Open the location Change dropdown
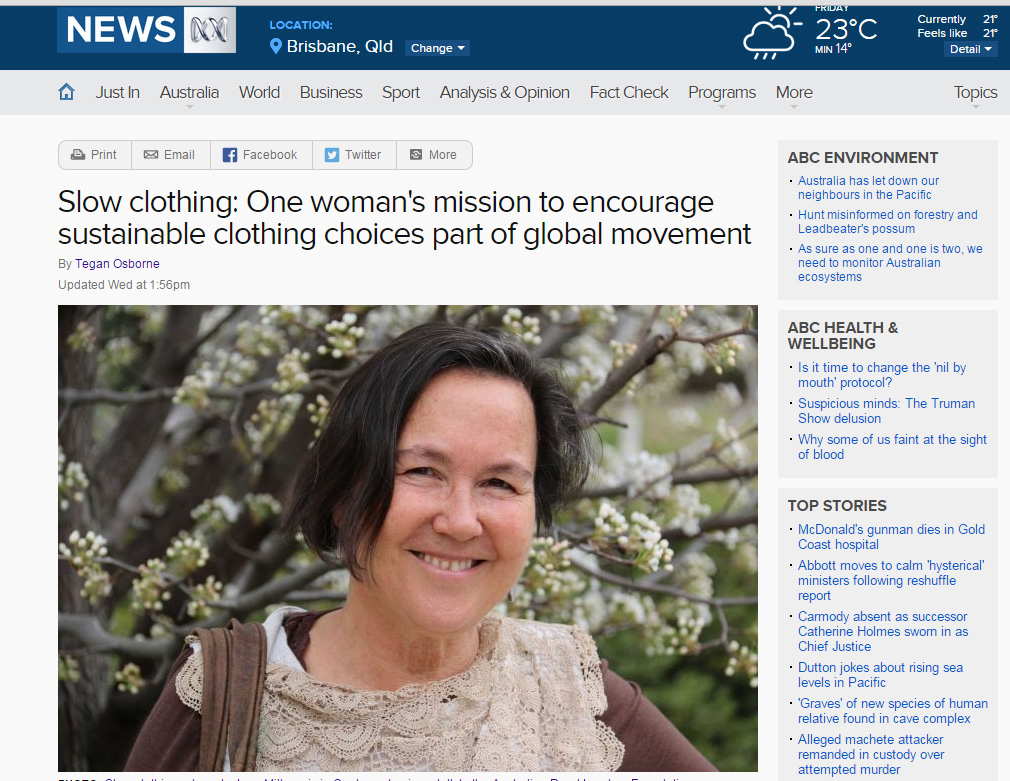The image size is (1010, 781). (x=437, y=48)
